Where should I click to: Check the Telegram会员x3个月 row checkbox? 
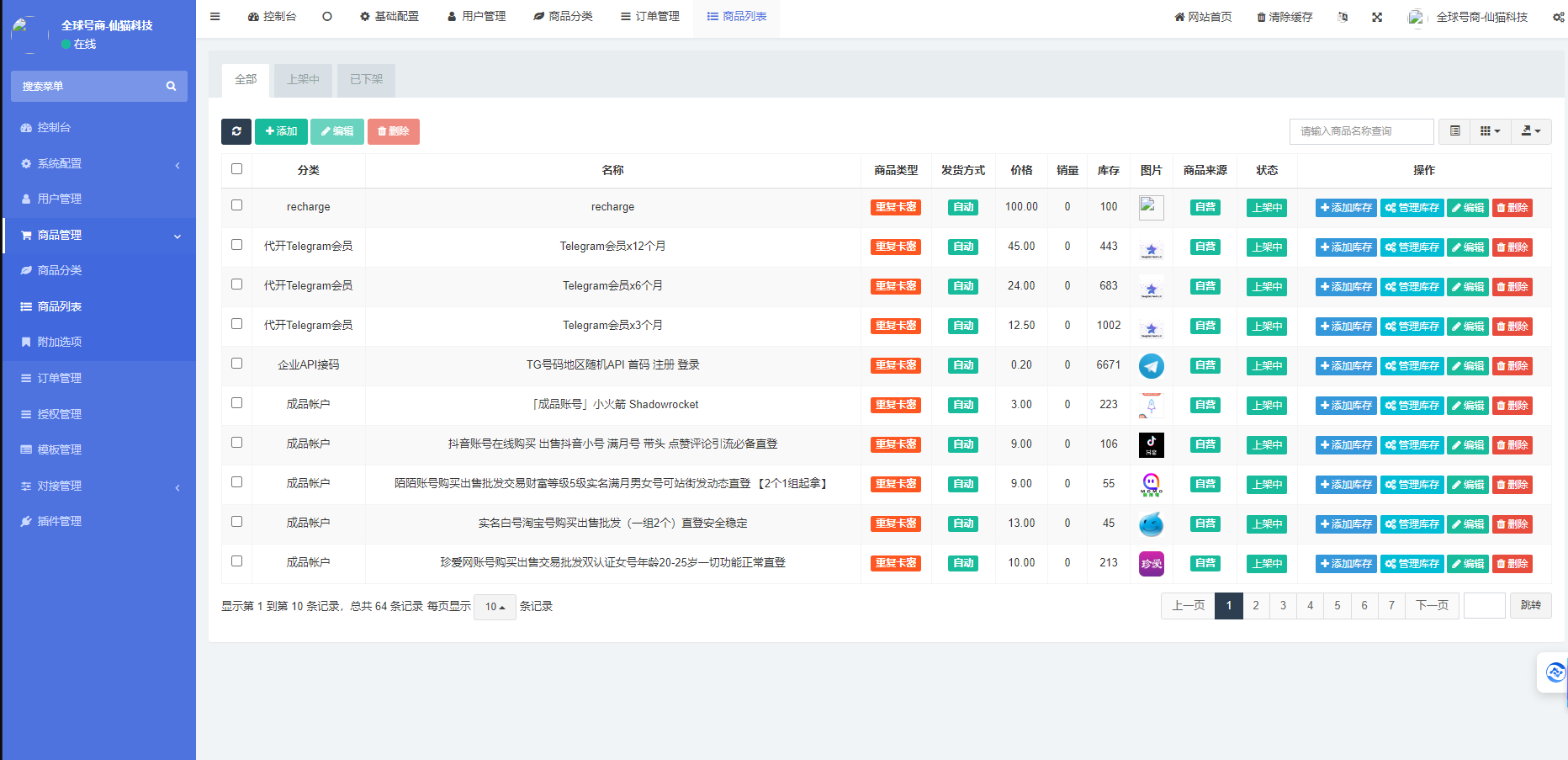pos(236,324)
